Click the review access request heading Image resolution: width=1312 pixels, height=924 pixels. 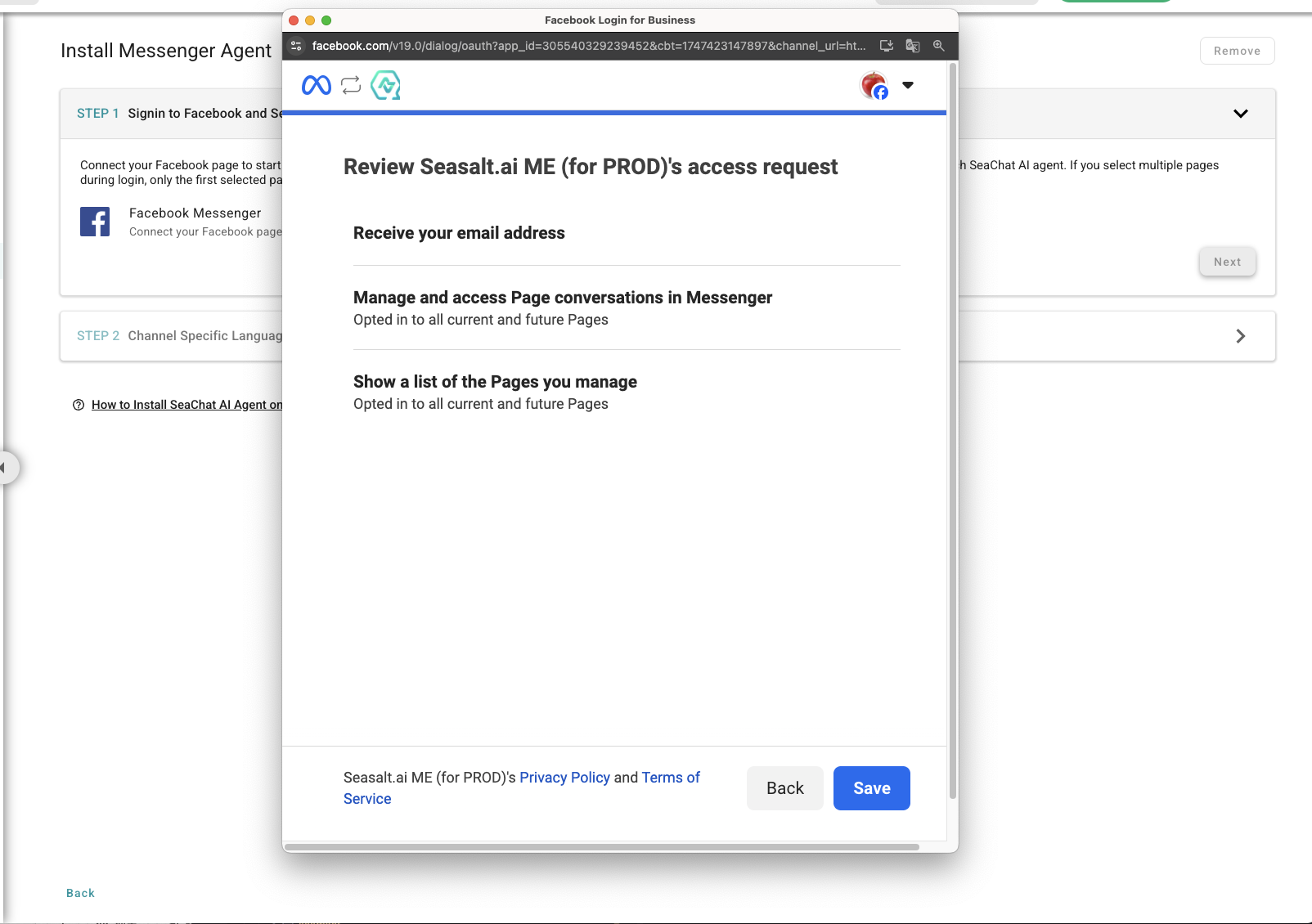tap(591, 167)
